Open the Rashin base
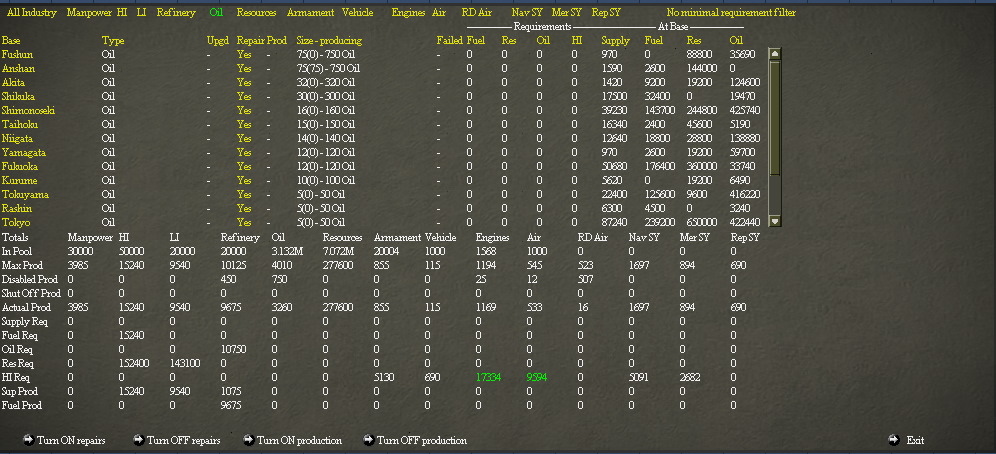 point(17,208)
